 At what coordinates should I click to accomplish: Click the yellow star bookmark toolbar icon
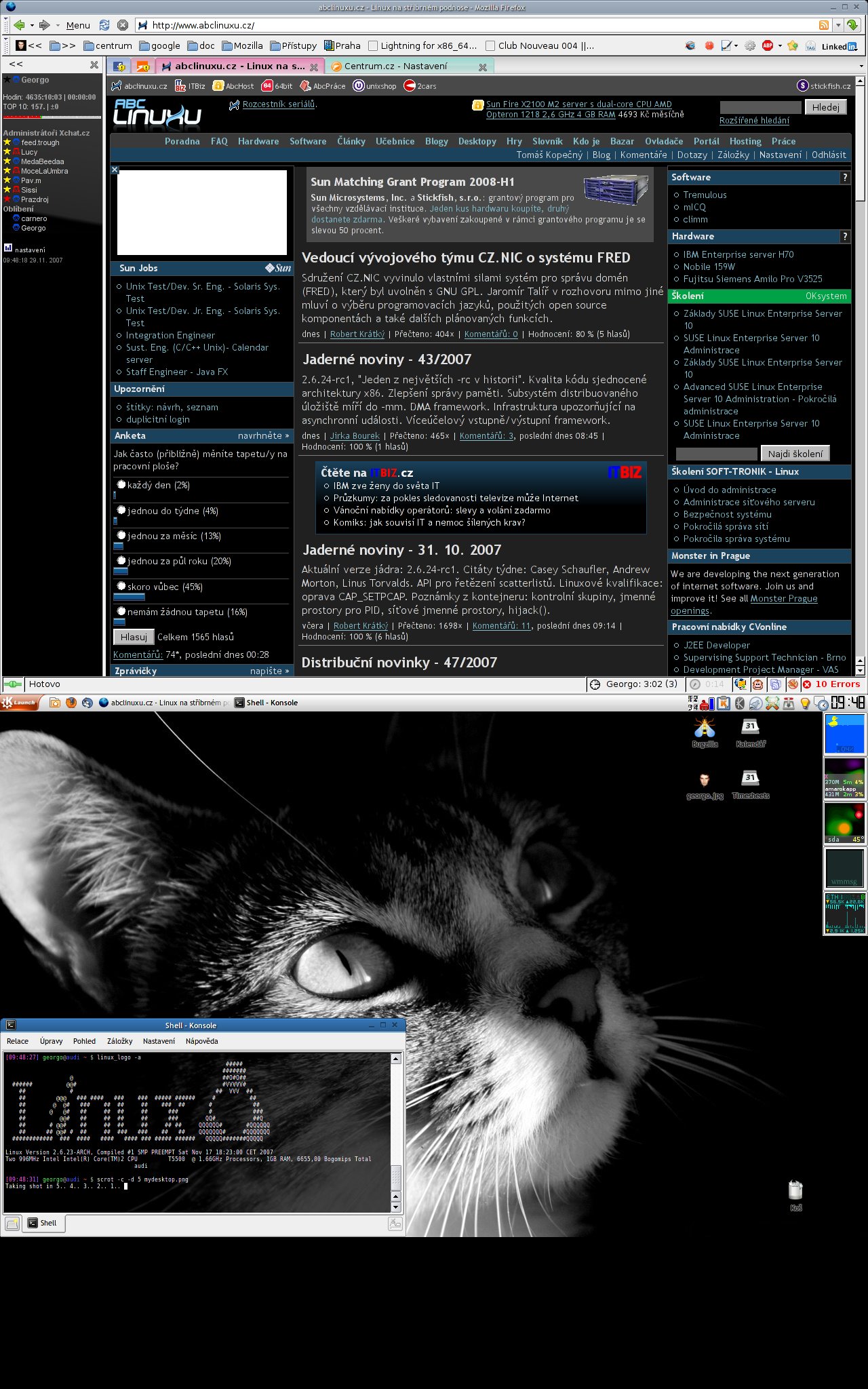click(792, 45)
